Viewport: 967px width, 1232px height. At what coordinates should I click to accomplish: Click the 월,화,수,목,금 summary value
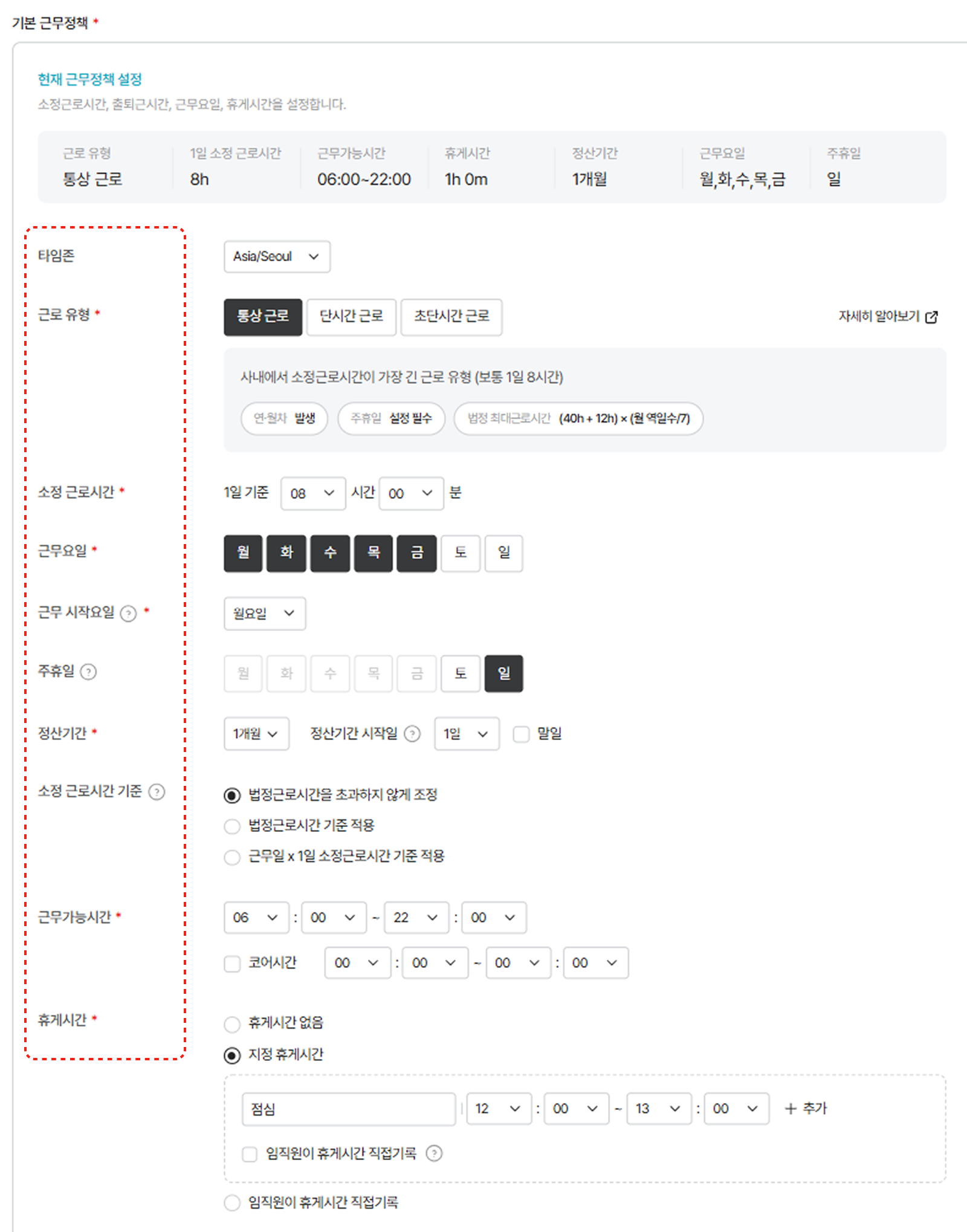click(742, 180)
